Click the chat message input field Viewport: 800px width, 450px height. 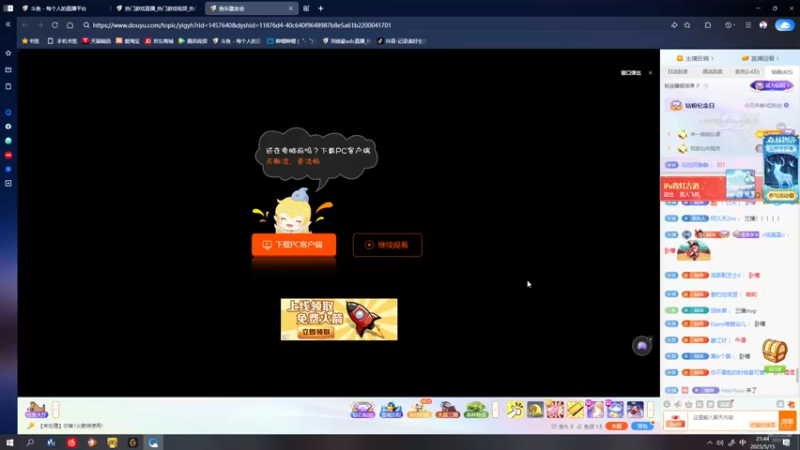pos(733,421)
